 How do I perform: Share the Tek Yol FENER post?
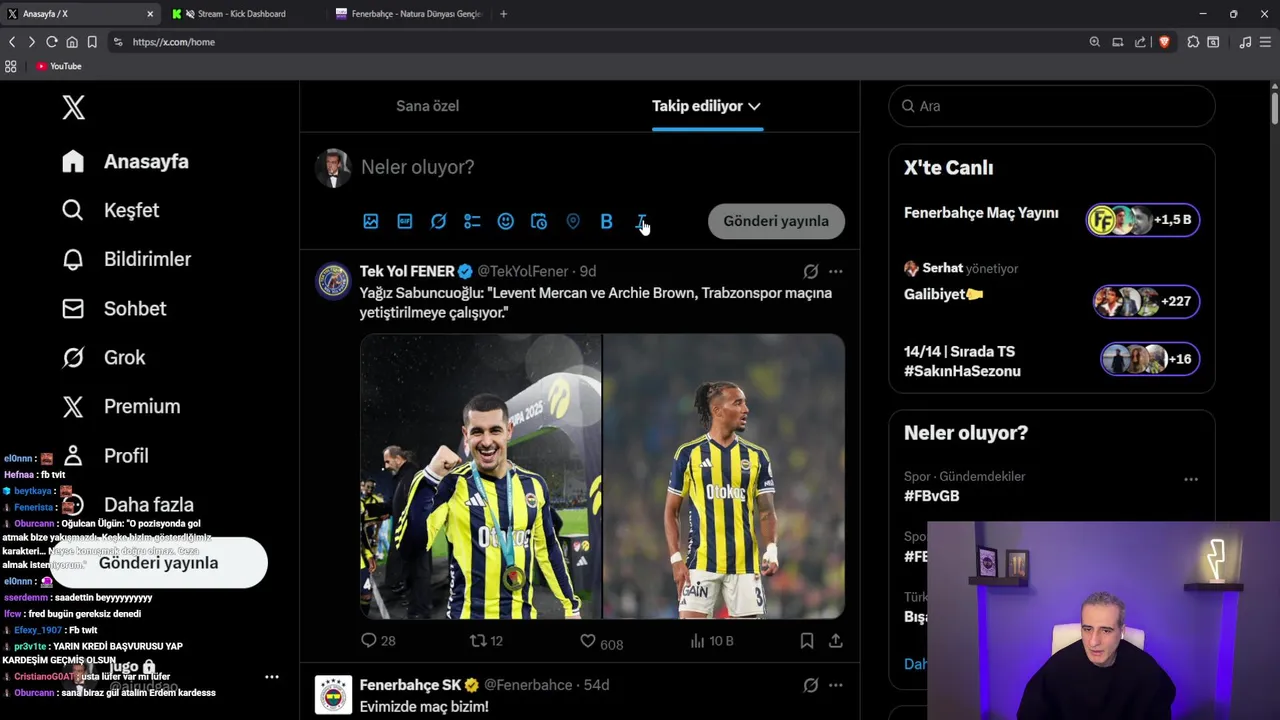point(836,641)
